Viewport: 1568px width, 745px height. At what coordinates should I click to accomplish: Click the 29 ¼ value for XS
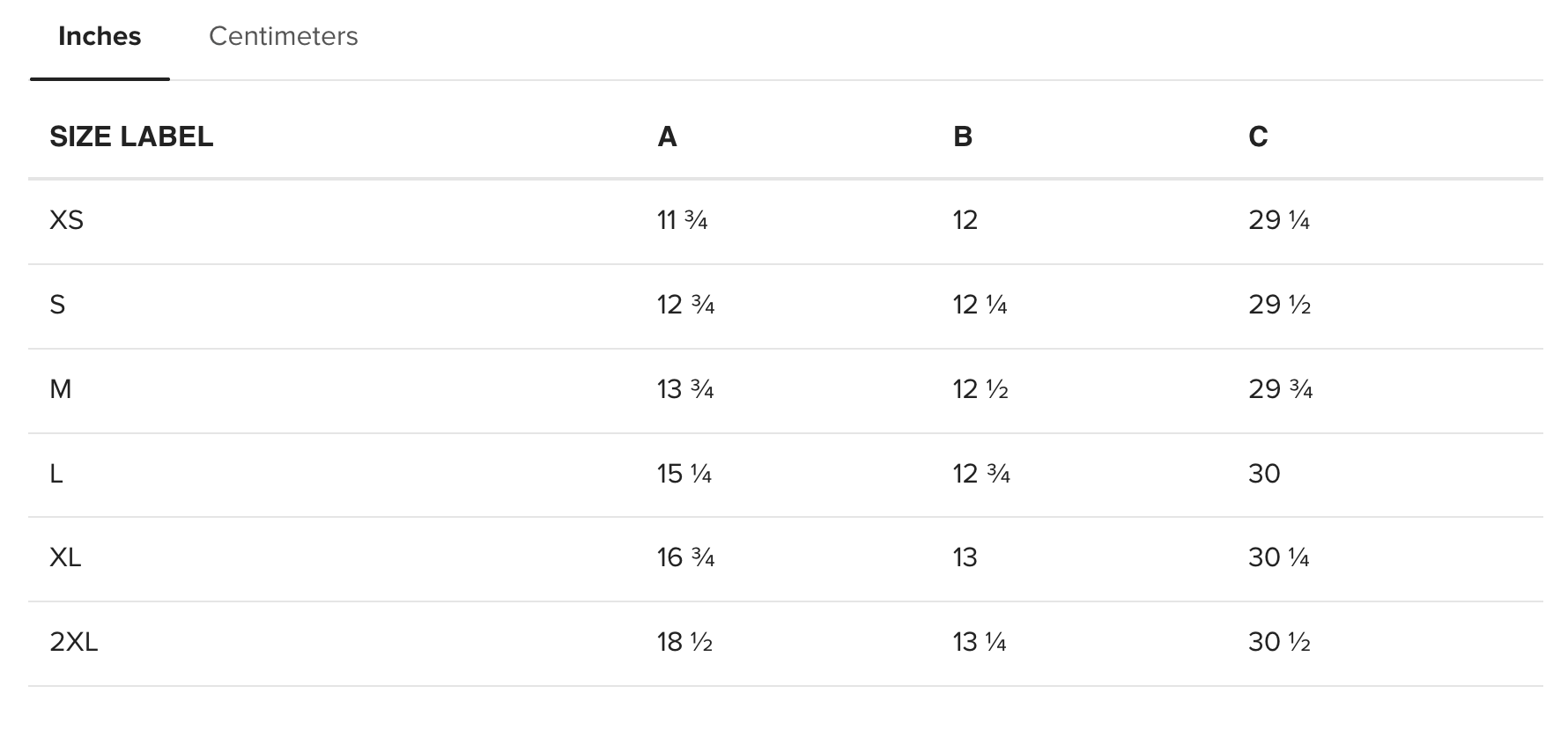click(x=1279, y=219)
